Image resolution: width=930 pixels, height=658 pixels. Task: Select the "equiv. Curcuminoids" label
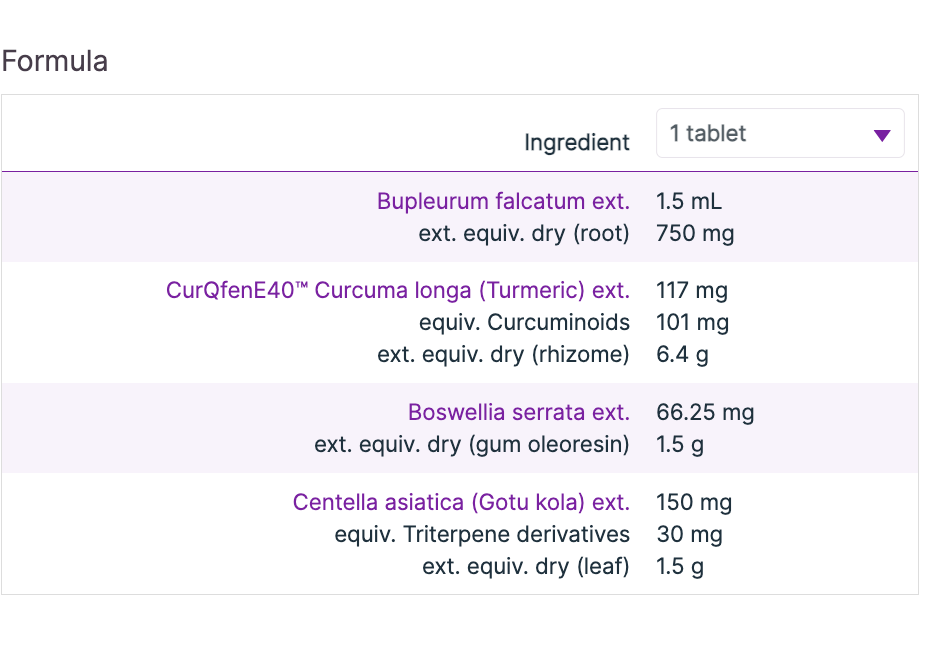[524, 323]
